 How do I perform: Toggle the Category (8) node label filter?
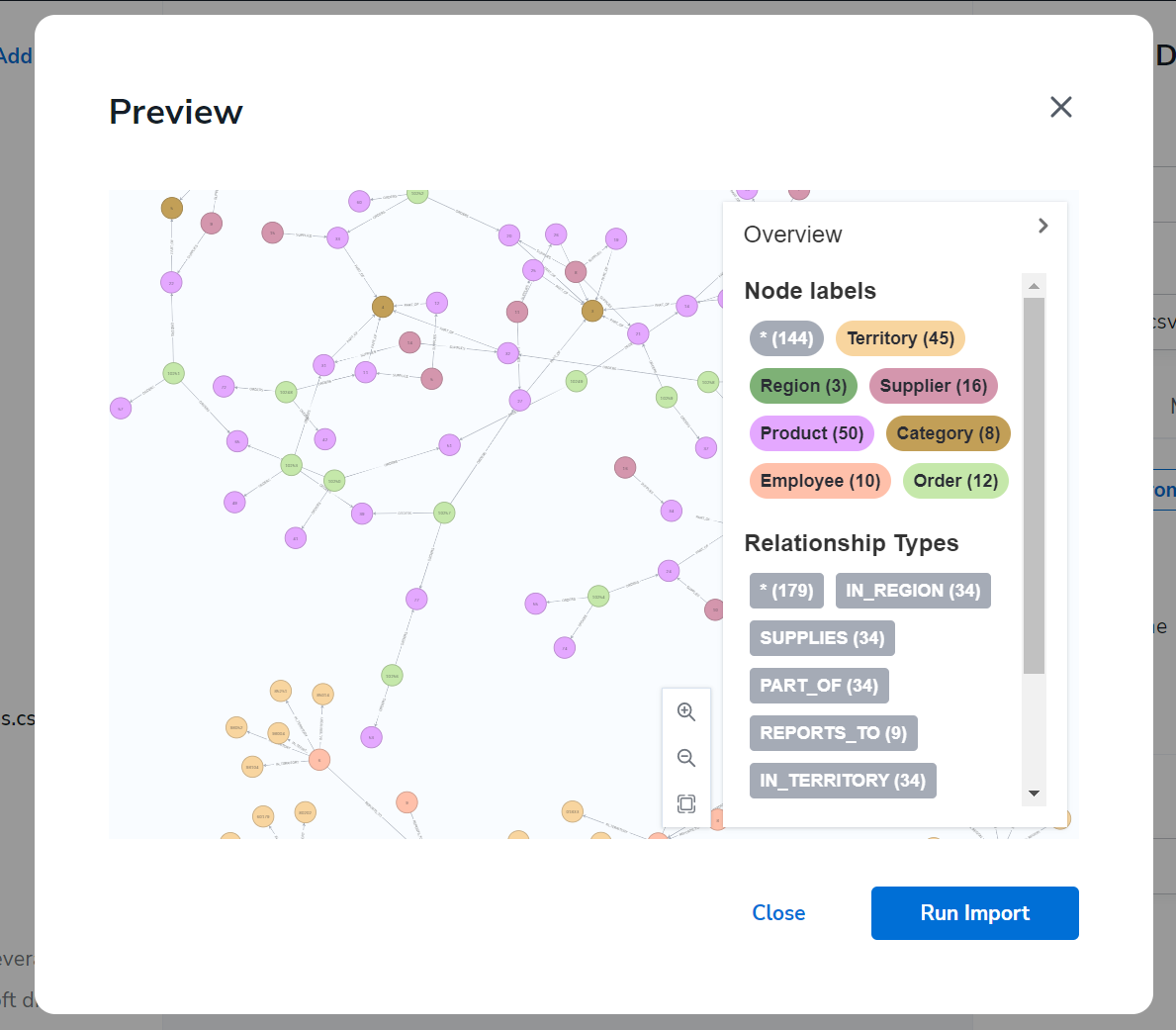[x=948, y=433]
